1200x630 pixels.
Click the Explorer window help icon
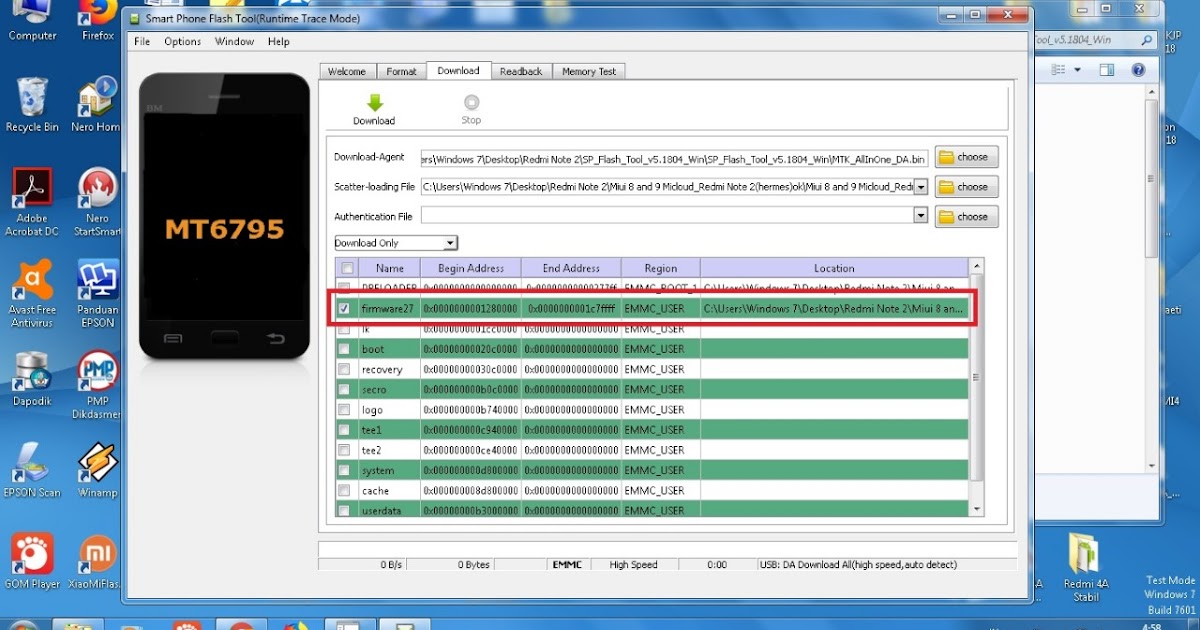click(x=1138, y=70)
